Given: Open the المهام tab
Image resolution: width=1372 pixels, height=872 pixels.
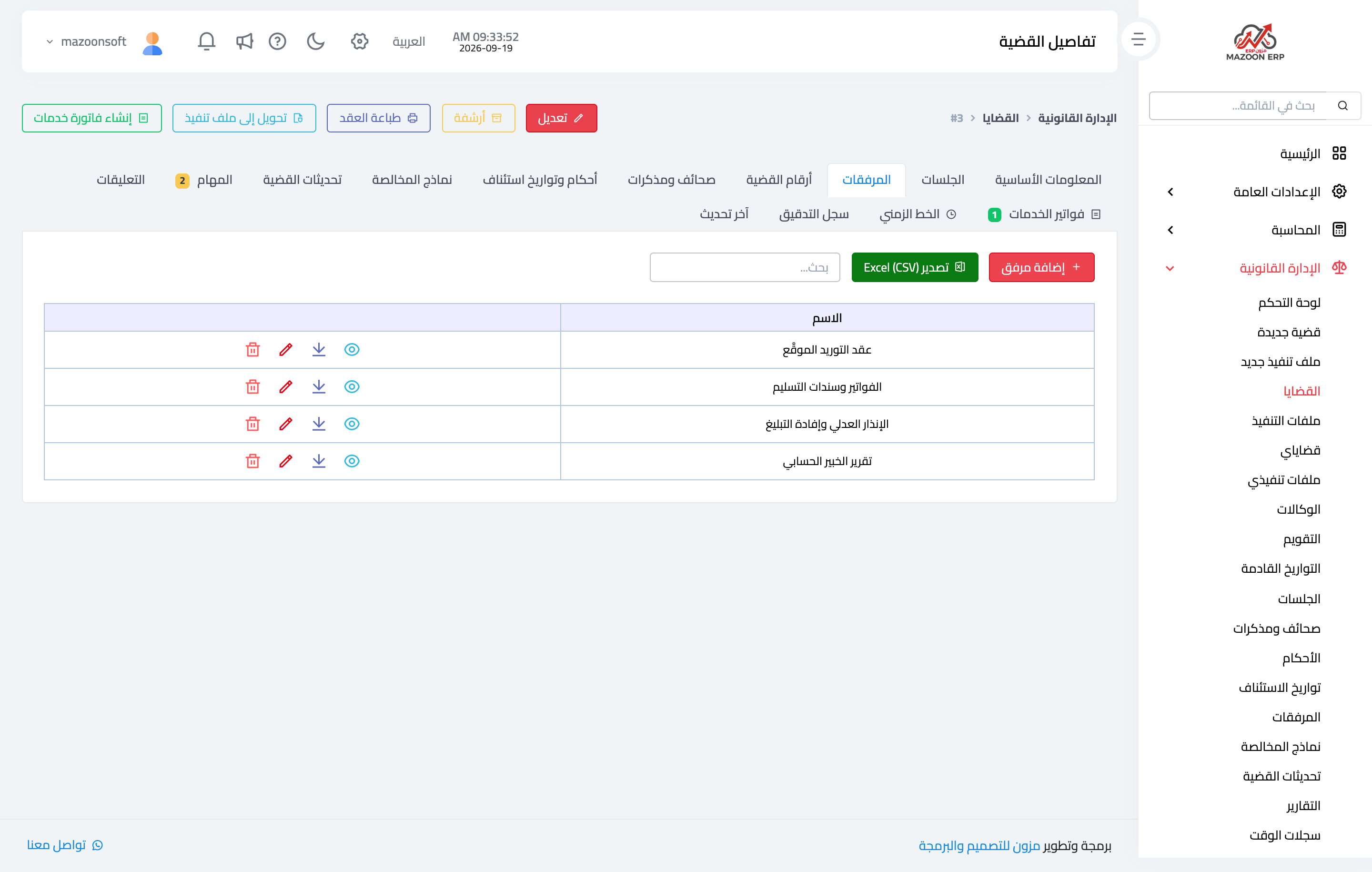Looking at the screenshot, I should click(x=203, y=180).
